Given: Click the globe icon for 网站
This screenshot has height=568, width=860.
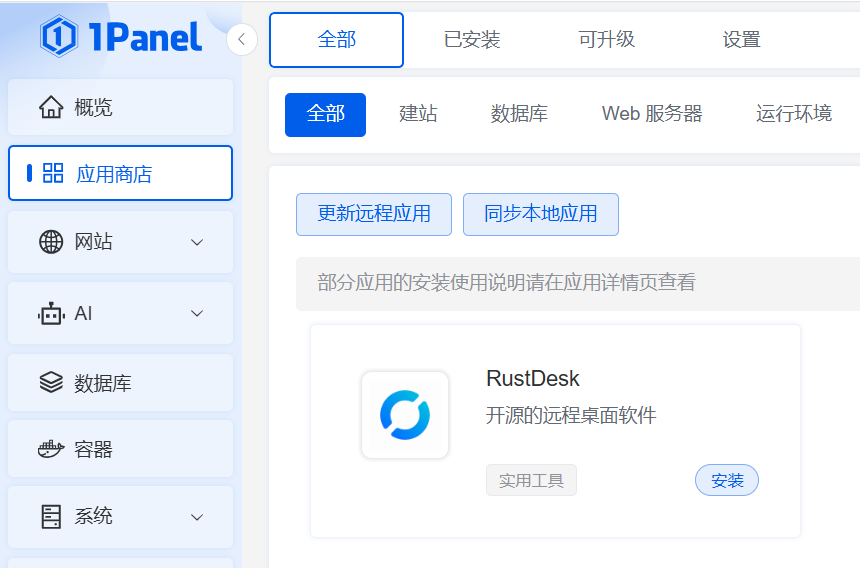Looking at the screenshot, I should tap(51, 241).
